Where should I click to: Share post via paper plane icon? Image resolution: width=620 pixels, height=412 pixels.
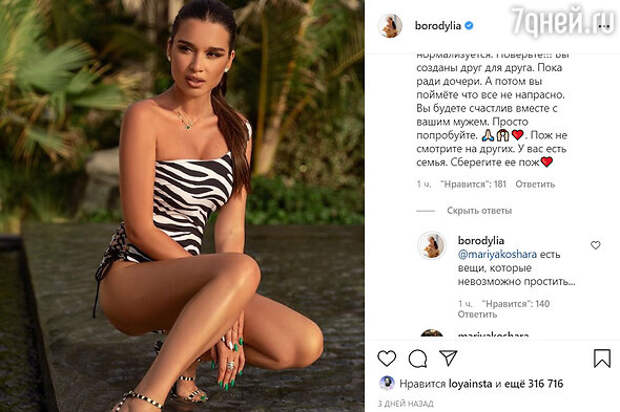448,358
